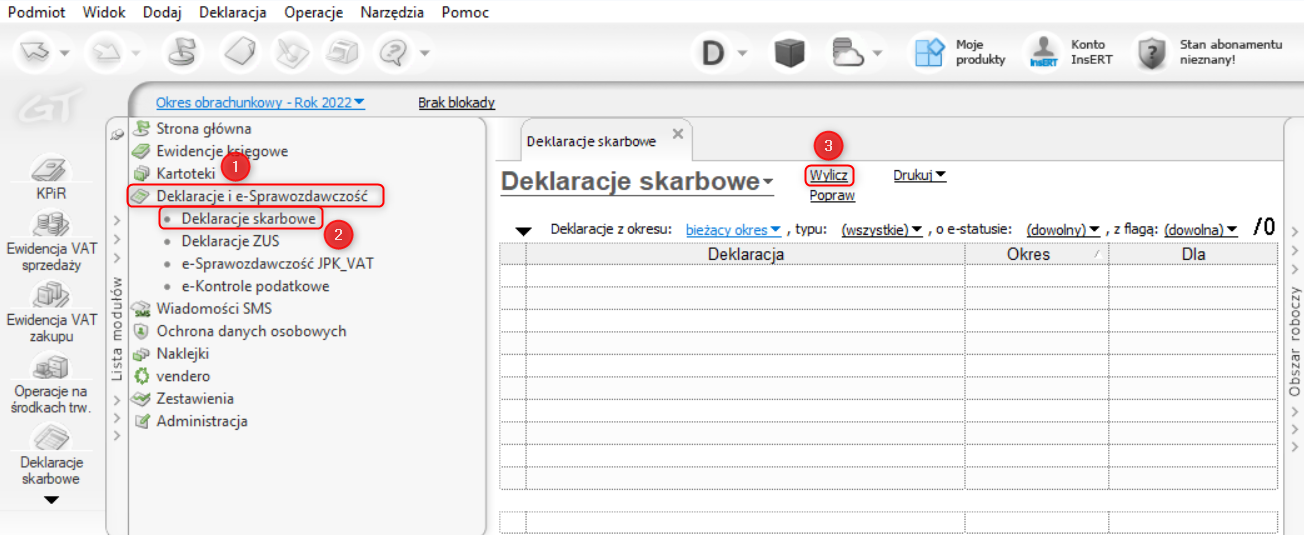Viewport: 1304px width, 535px height.
Task: Click the Deklaracja column header
Action: click(x=745, y=254)
